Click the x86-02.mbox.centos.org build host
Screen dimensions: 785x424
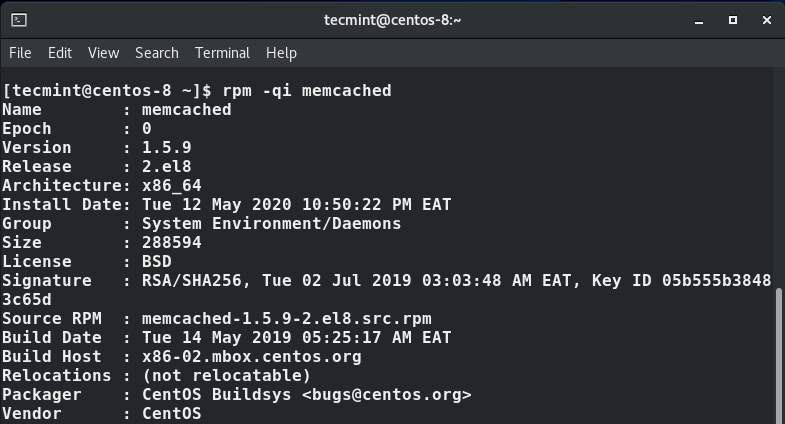click(251, 357)
